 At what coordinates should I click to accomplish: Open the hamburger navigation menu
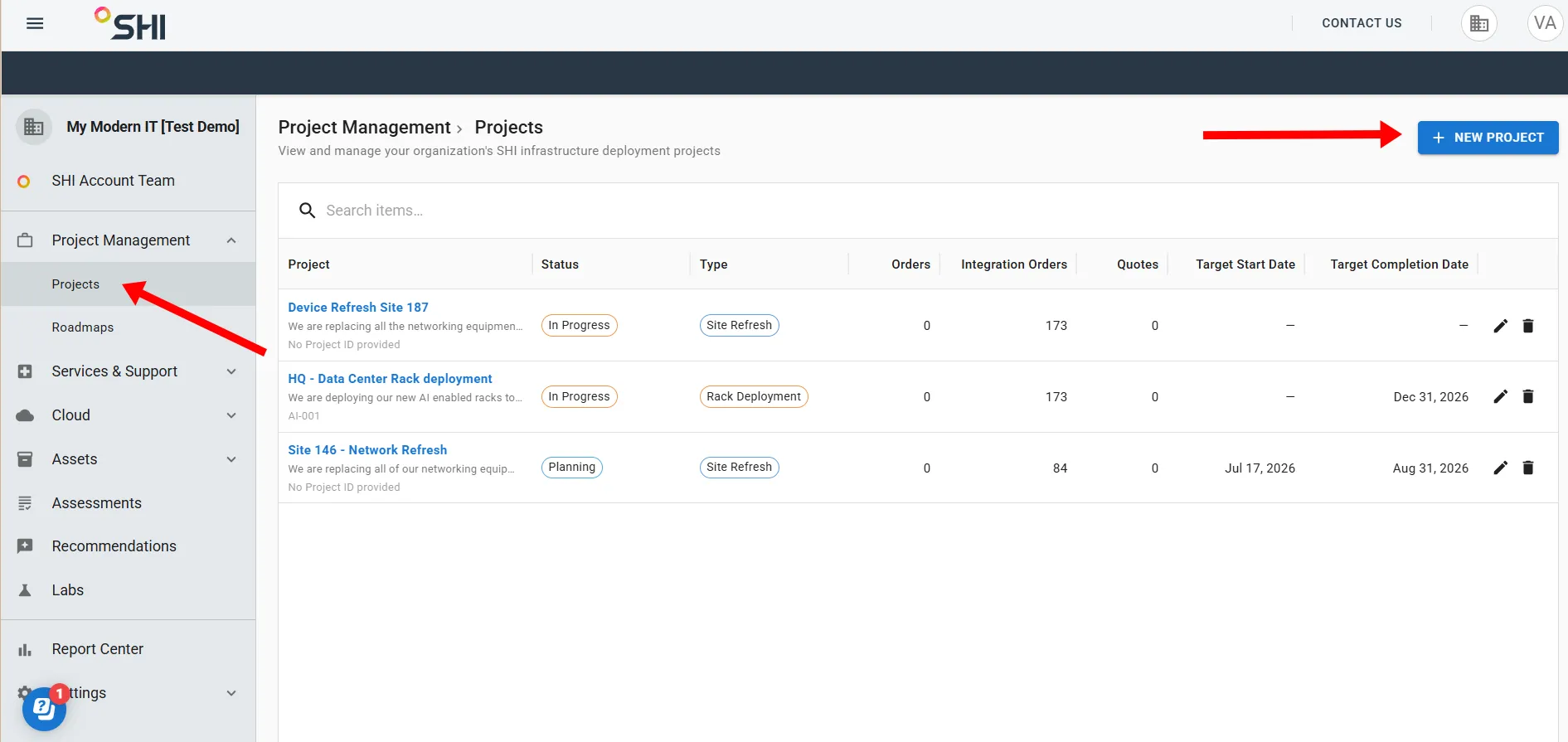(35, 23)
